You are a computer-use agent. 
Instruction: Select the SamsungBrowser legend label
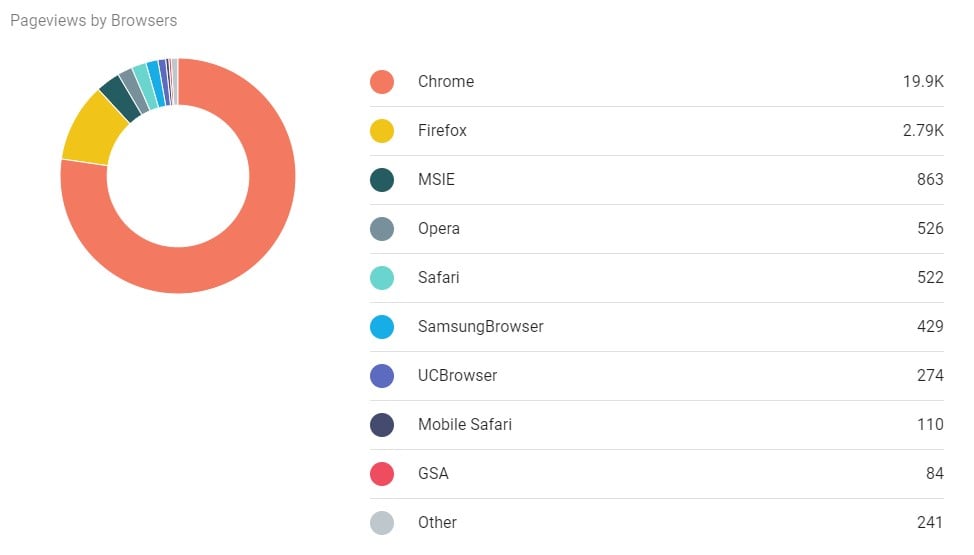[x=480, y=327]
